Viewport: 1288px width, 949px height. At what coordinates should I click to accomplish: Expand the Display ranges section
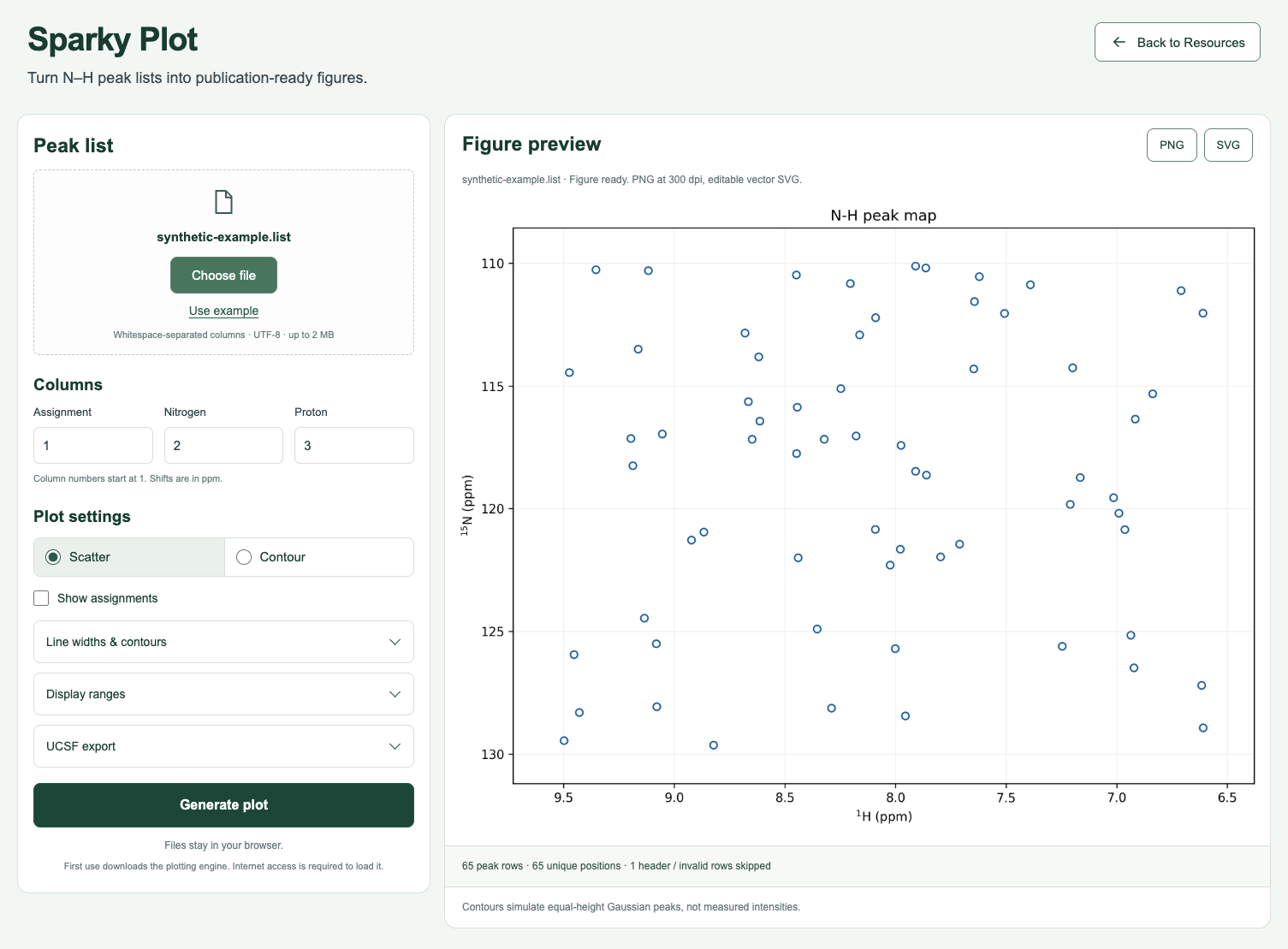[x=223, y=694]
